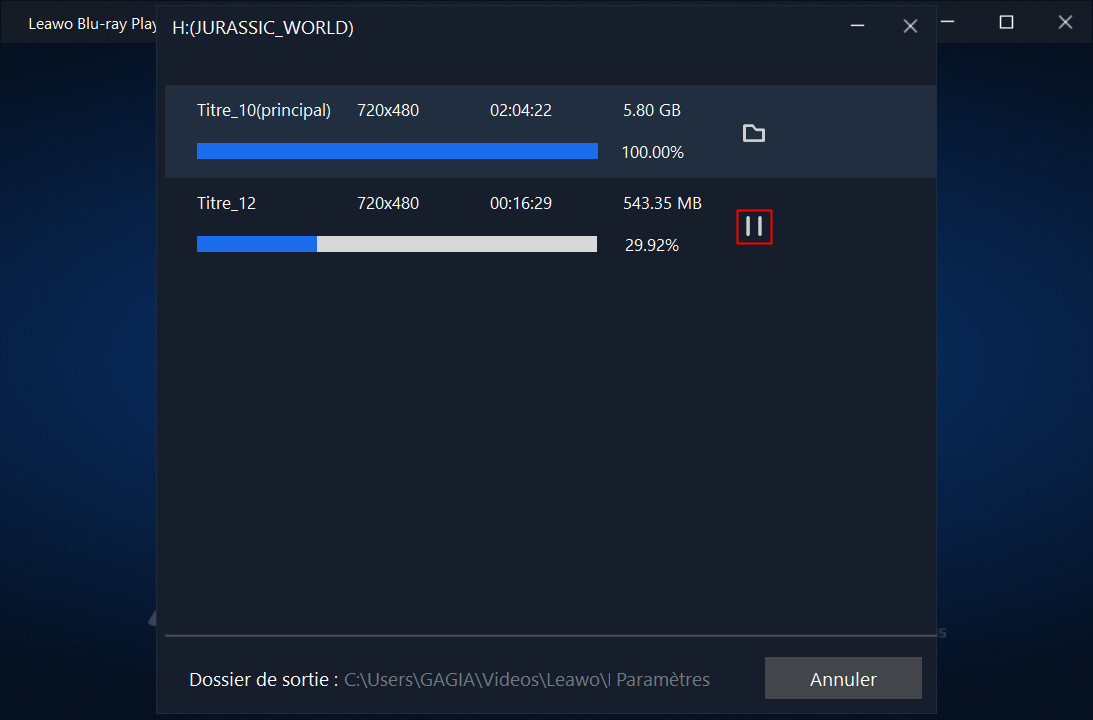Viewport: 1093px width, 720px height.
Task: Close the H:(JURASSIC_WORLD) dialog
Action: coord(910,26)
